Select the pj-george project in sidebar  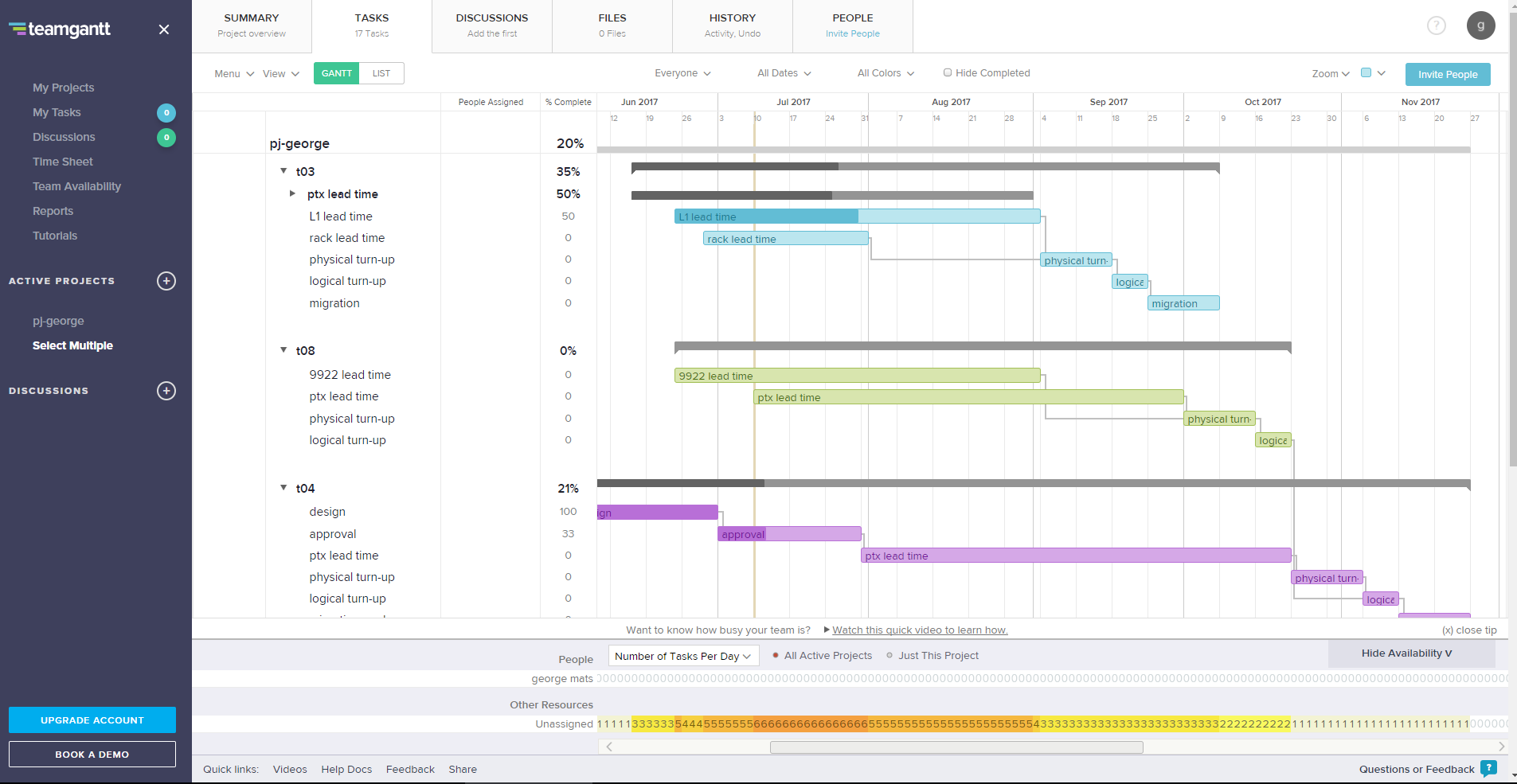[x=58, y=321]
